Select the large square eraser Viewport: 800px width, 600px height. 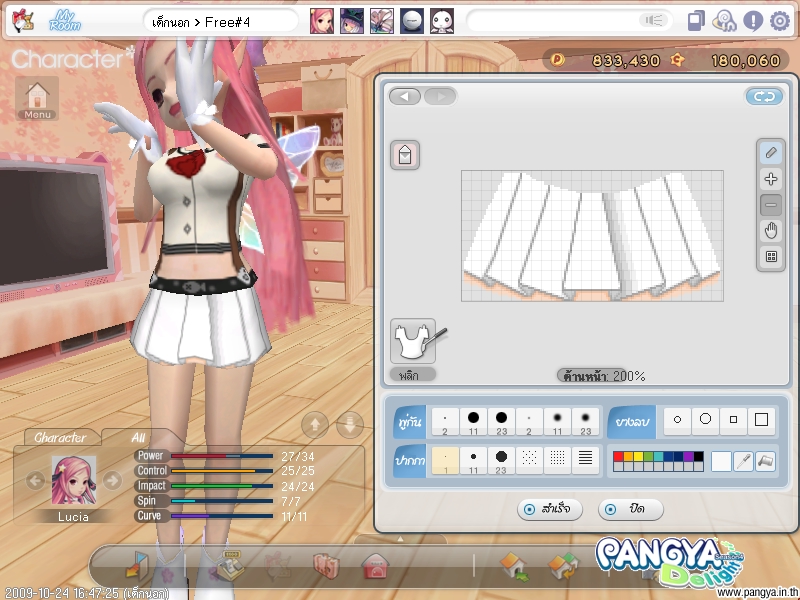point(761,420)
